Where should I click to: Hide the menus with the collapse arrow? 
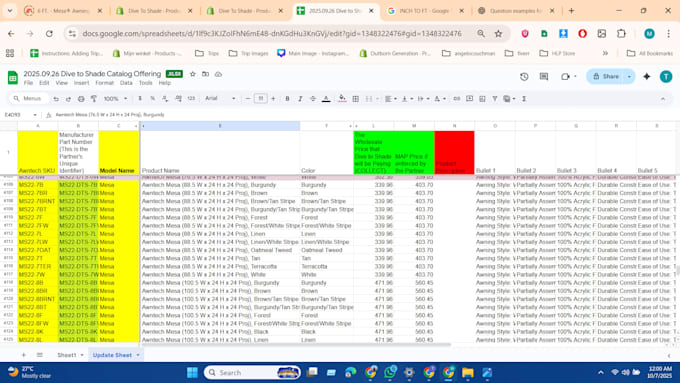(x=663, y=99)
